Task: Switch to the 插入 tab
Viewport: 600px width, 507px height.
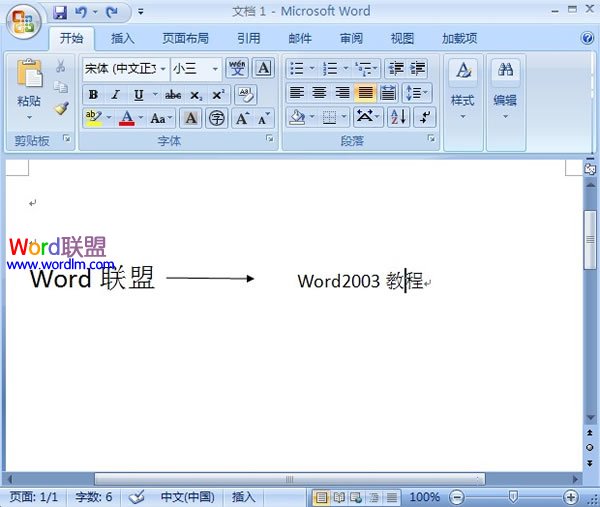Action: point(123,38)
